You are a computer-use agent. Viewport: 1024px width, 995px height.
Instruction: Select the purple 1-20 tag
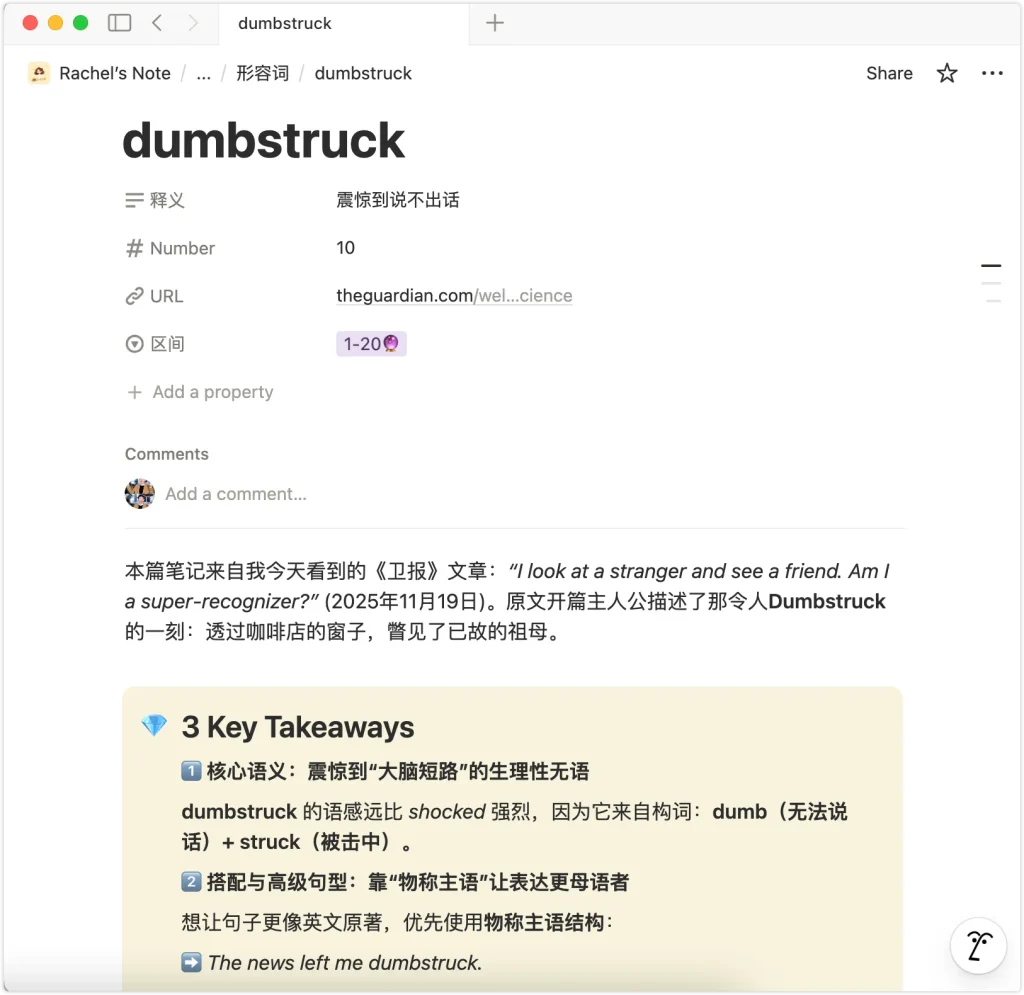point(371,343)
